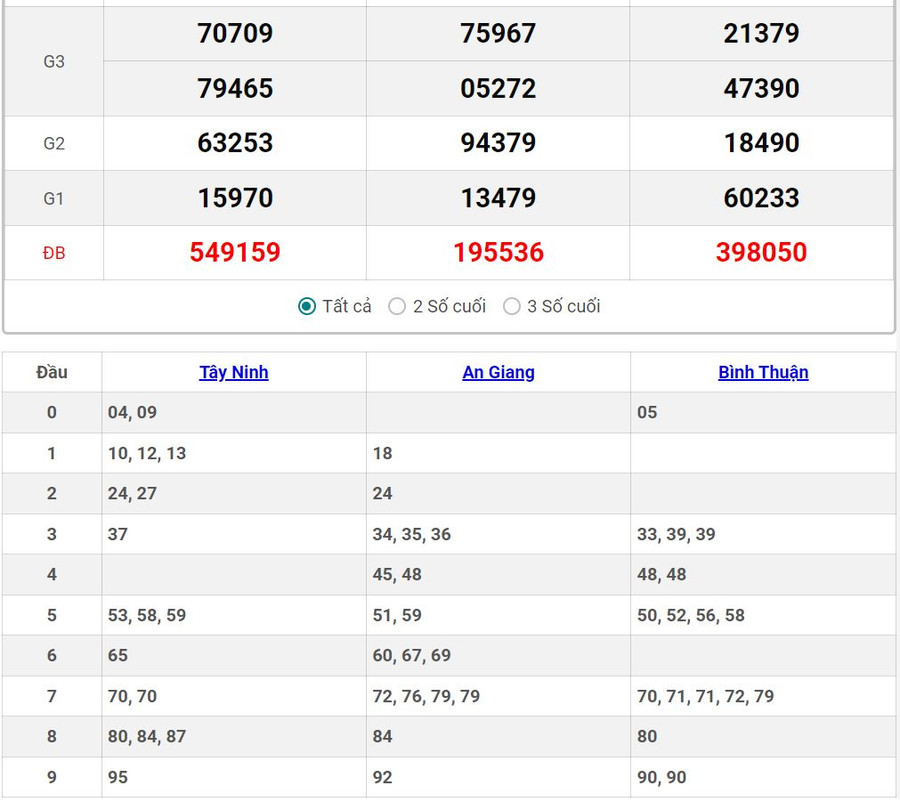Image resolution: width=900 pixels, height=801 pixels.
Task: Follow the Bình Thuận header link
Action: click(763, 372)
